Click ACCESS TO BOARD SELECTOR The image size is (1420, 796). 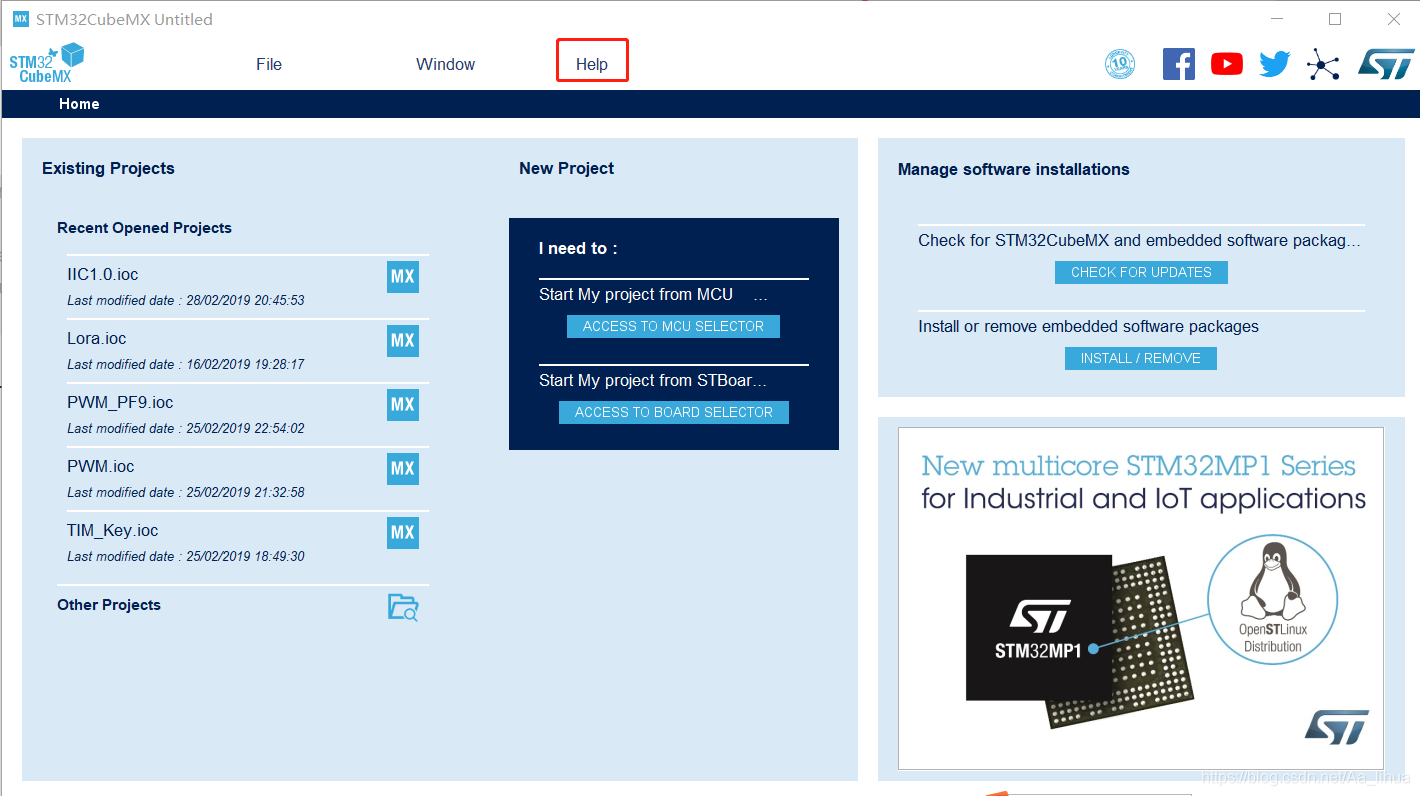coord(673,412)
